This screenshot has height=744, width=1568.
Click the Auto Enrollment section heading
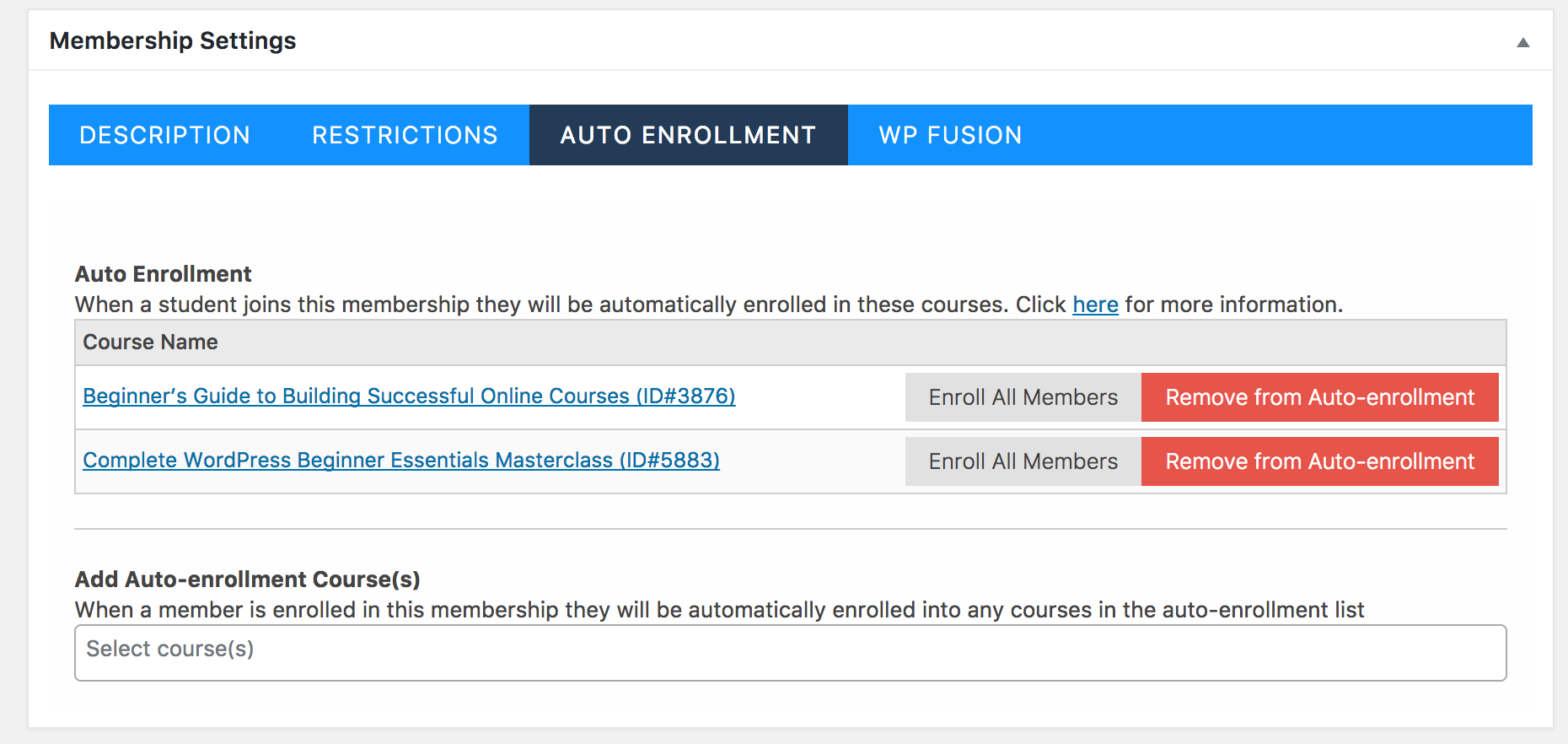tap(163, 274)
